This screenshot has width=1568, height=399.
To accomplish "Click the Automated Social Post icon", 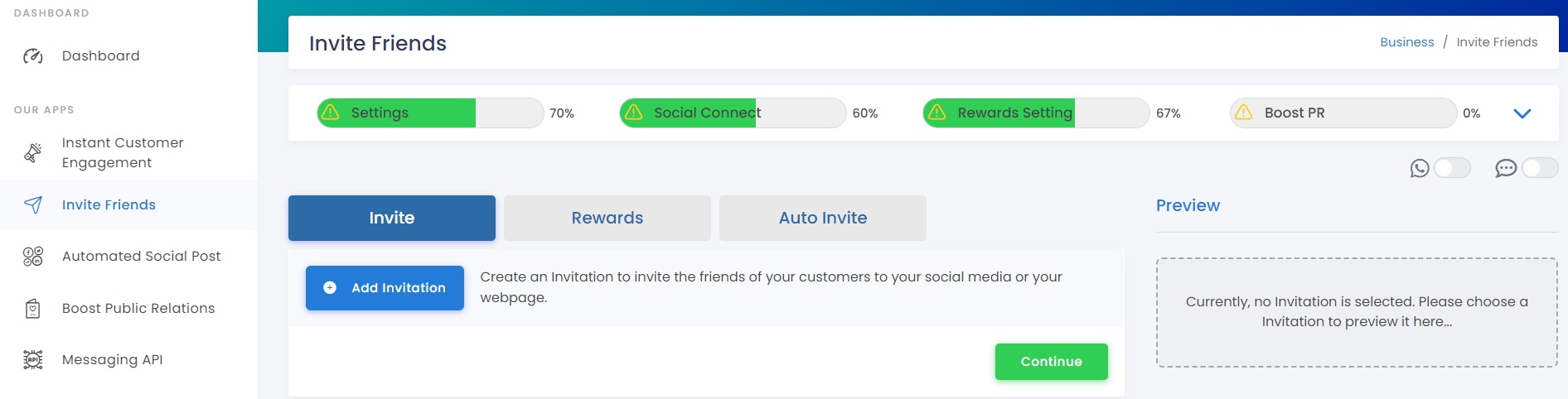I will (33, 257).
